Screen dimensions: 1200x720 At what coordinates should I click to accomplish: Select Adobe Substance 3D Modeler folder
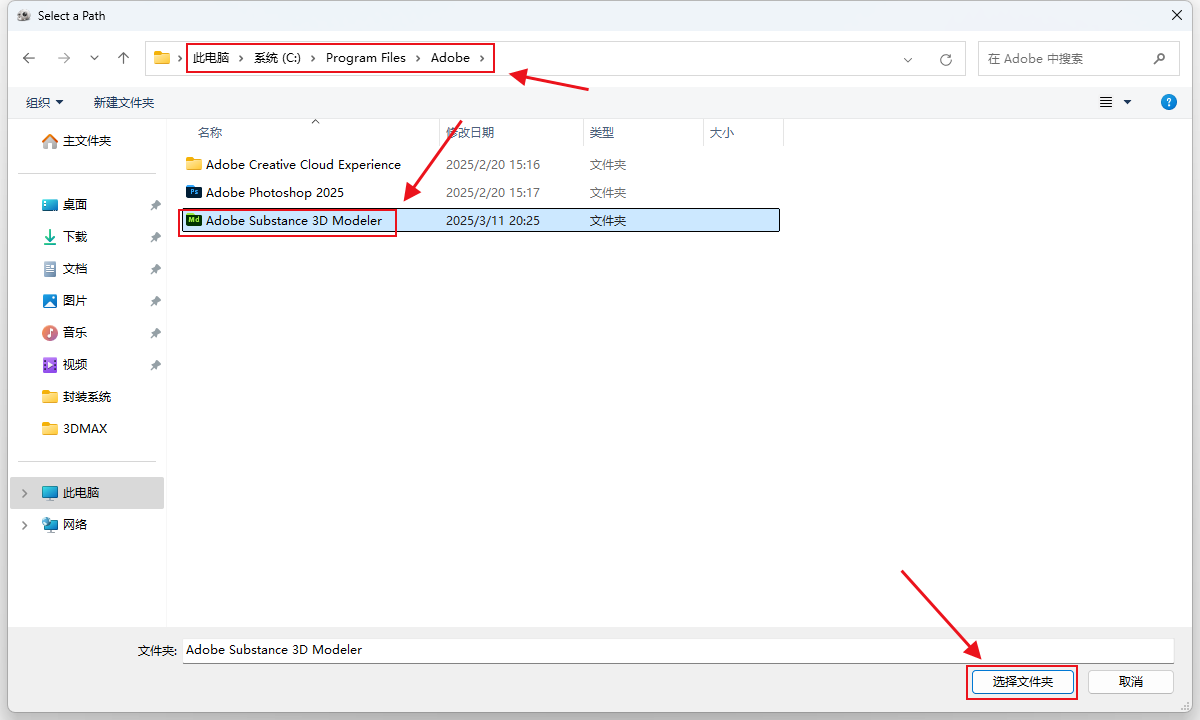tap(294, 220)
